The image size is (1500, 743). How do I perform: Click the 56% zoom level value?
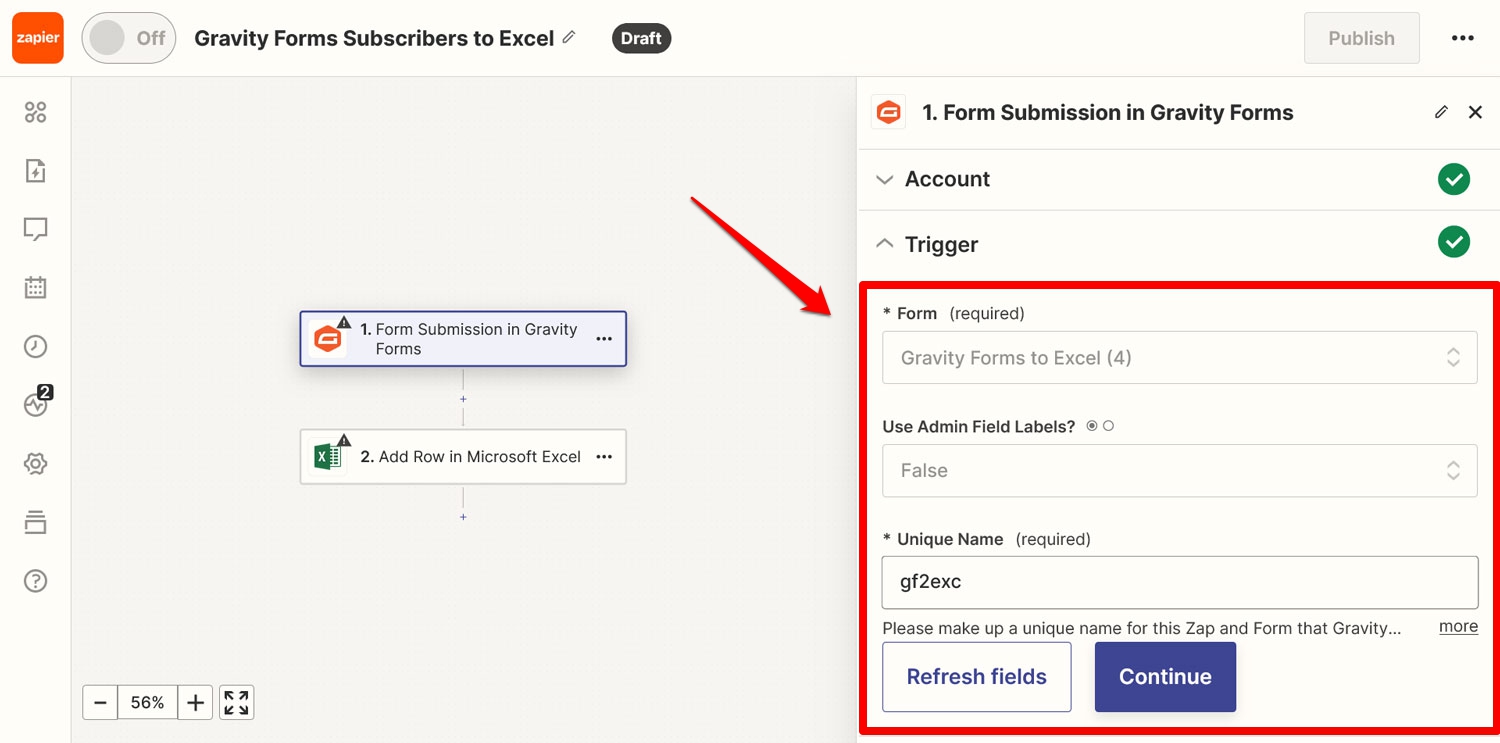tap(147, 702)
